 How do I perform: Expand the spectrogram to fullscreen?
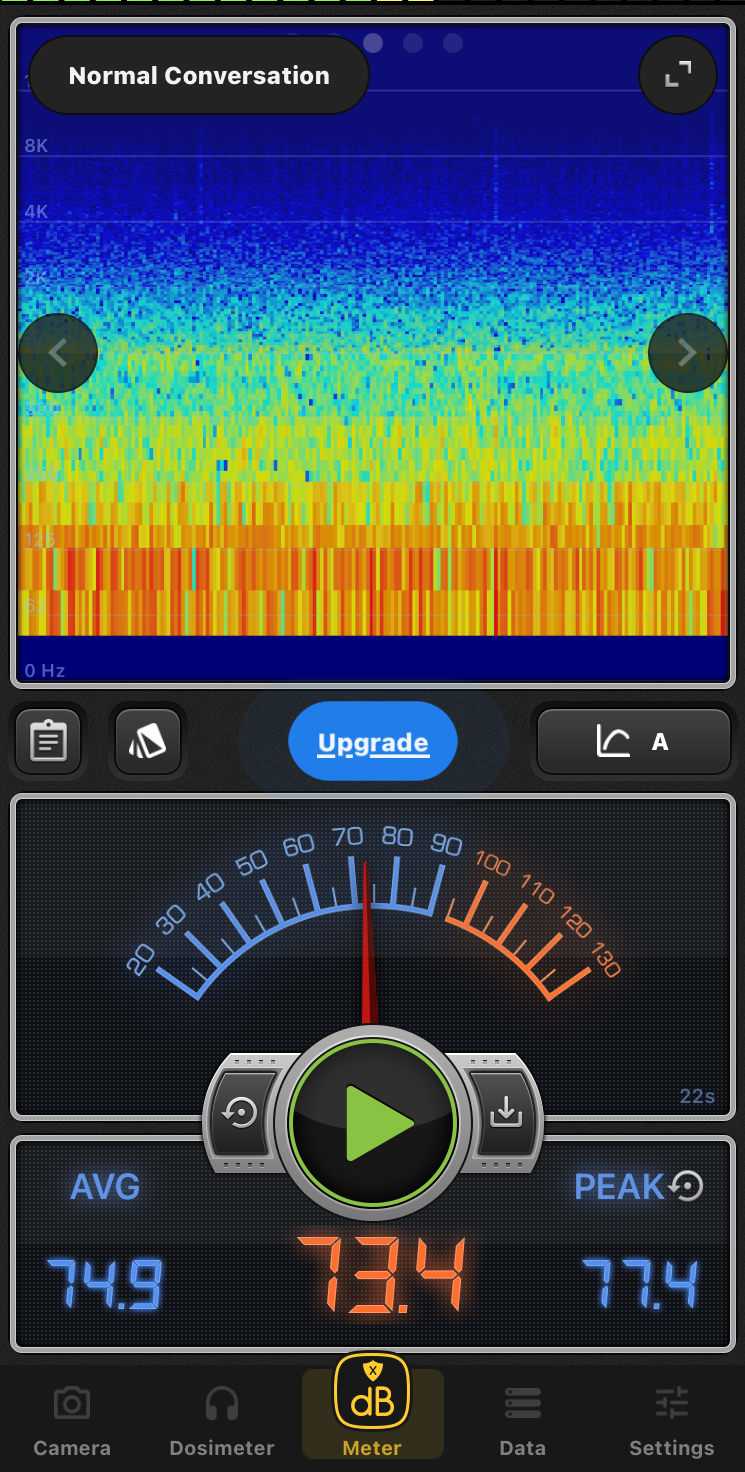click(x=678, y=74)
